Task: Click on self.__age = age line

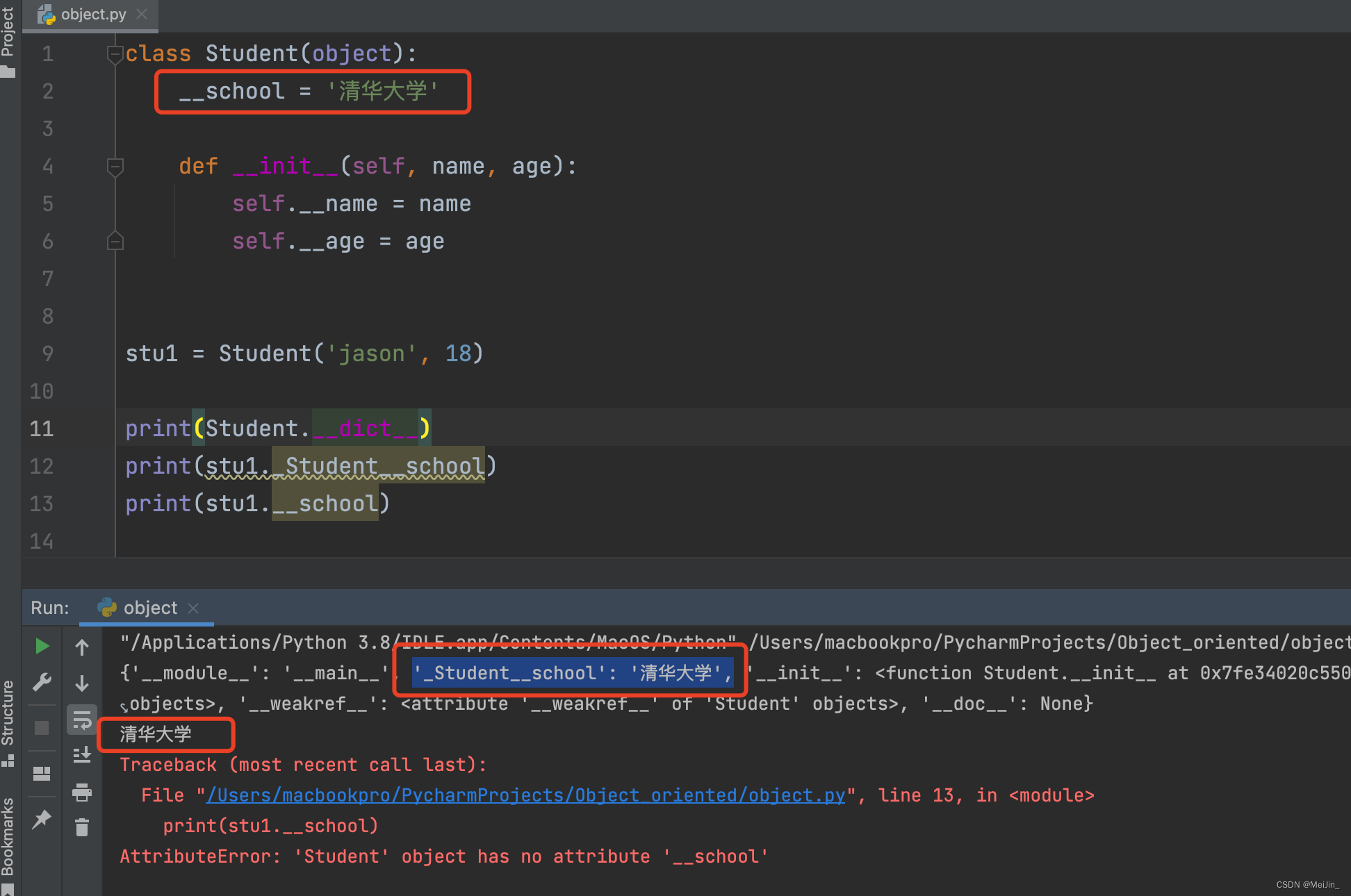Action: pos(338,241)
